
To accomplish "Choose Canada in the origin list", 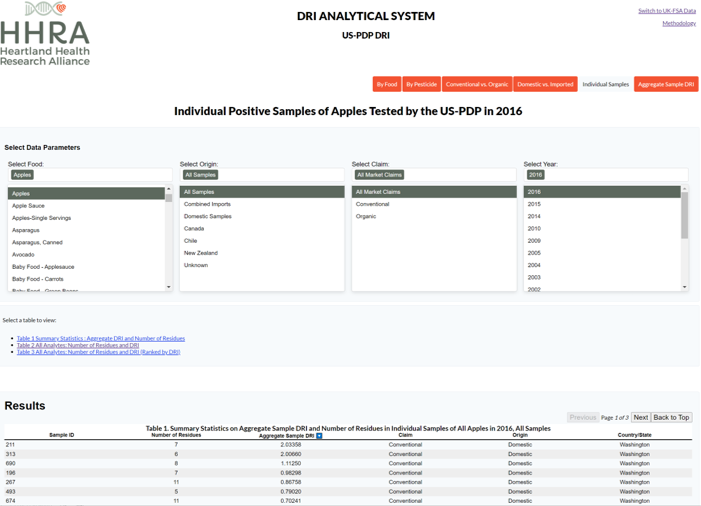I will point(262,228).
